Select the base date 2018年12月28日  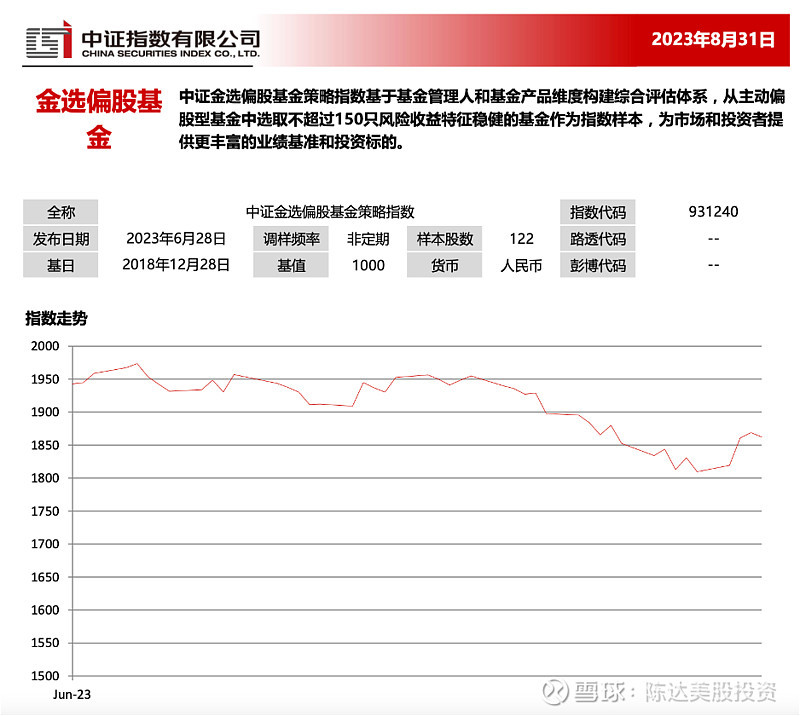(x=176, y=265)
